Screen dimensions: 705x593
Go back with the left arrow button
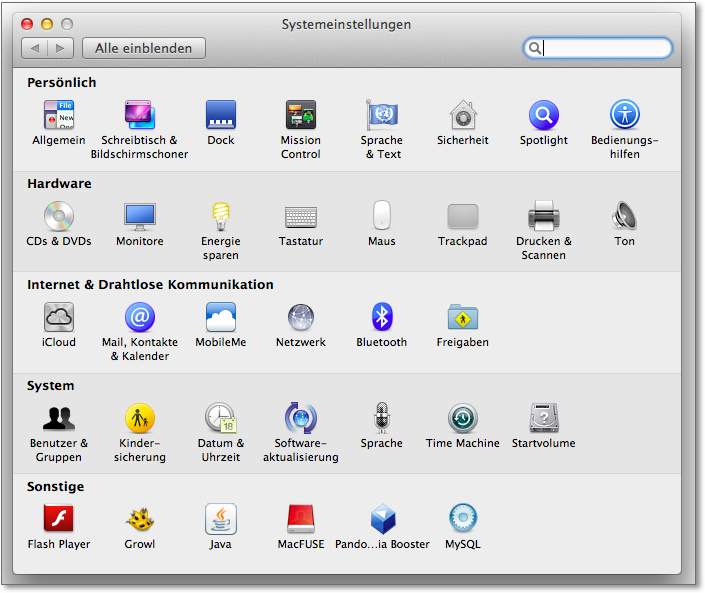point(36,48)
